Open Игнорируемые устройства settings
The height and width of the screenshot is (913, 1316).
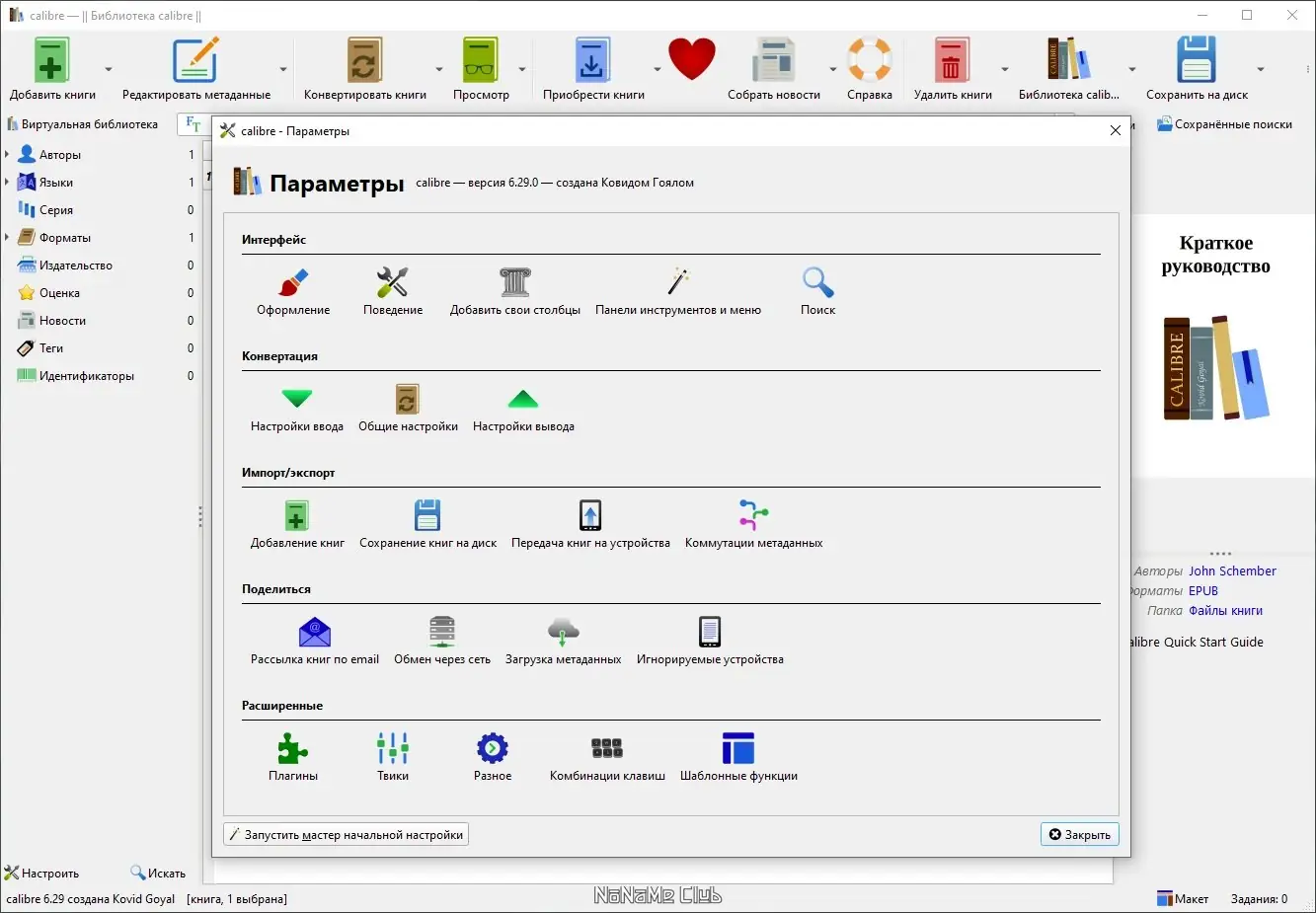710,642
